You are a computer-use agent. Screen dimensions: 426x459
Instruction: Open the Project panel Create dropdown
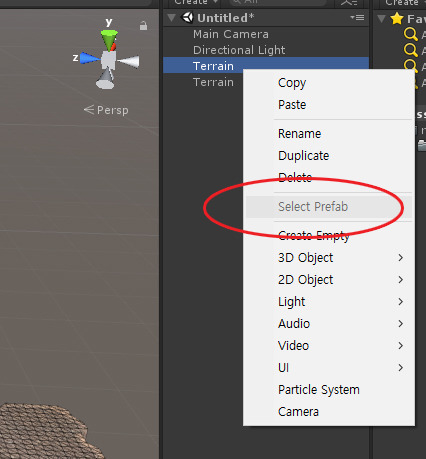[405, 3]
